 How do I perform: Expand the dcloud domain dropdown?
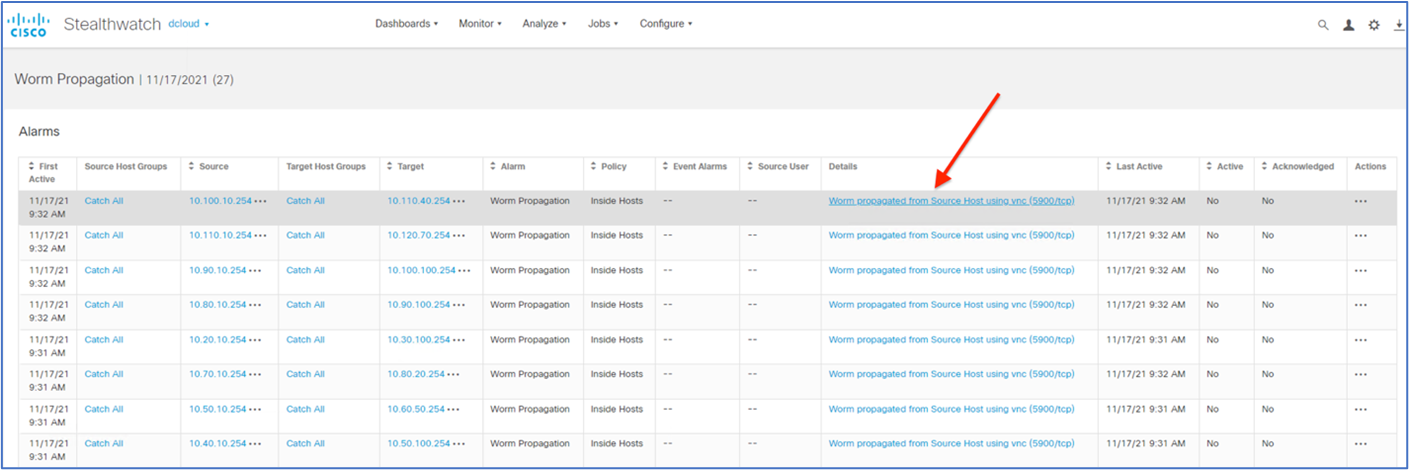[189, 24]
